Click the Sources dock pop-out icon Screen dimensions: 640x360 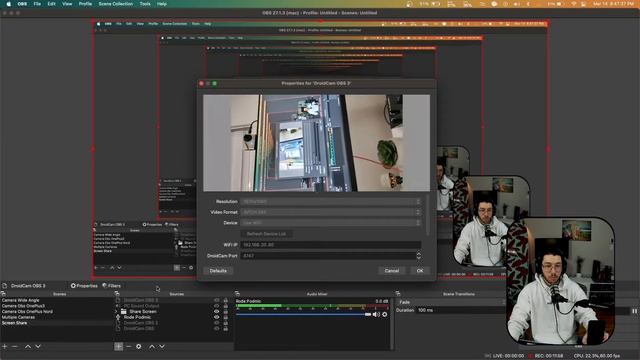(x=117, y=293)
